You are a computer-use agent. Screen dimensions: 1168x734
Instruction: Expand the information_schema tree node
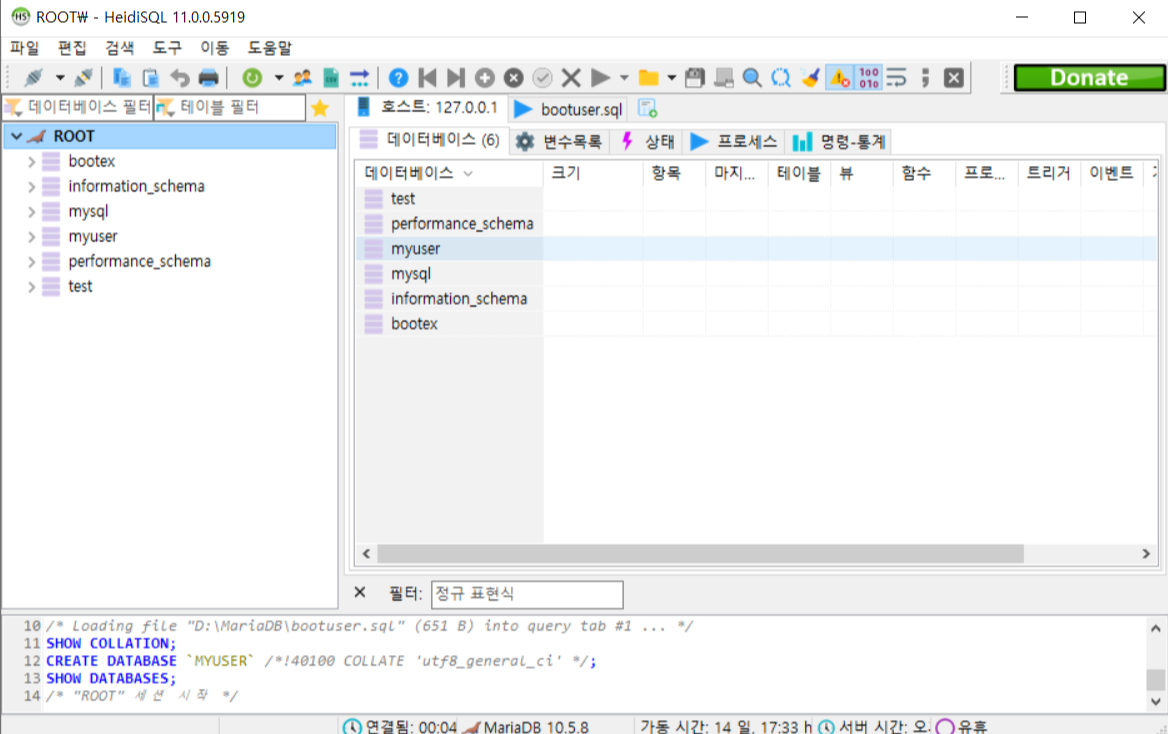pyautogui.click(x=31, y=187)
